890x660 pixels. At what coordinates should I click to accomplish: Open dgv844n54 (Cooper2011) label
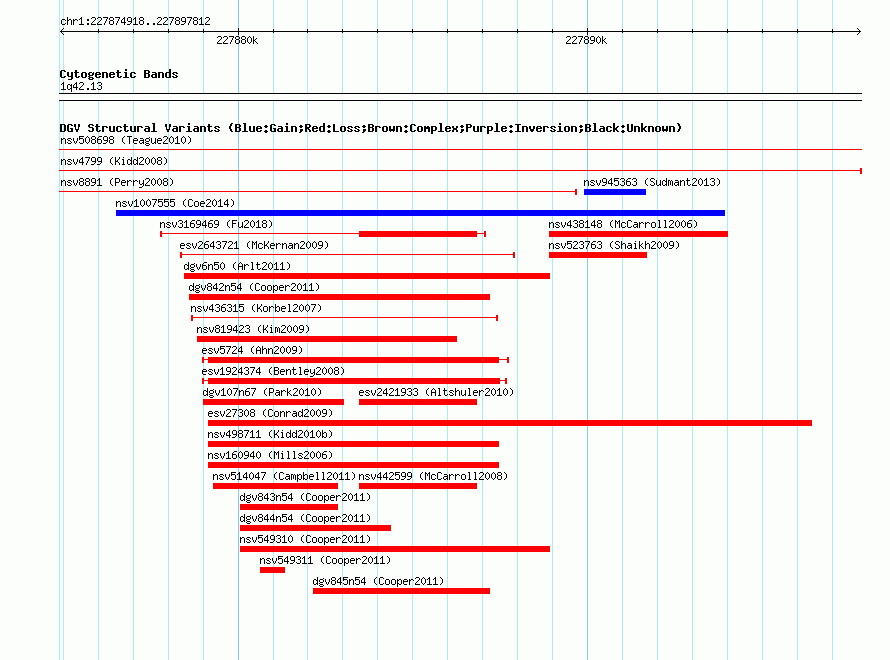click(305, 518)
